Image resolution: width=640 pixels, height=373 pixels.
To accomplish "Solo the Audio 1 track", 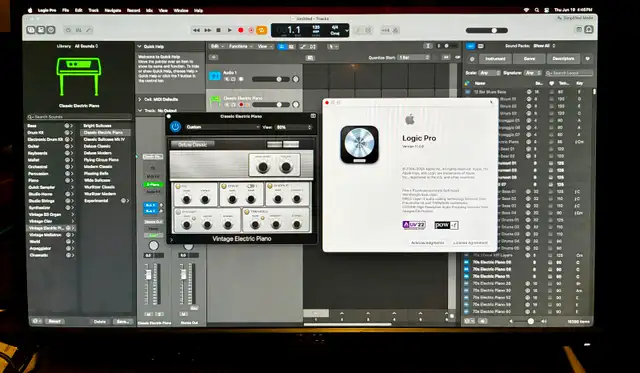I will point(233,79).
